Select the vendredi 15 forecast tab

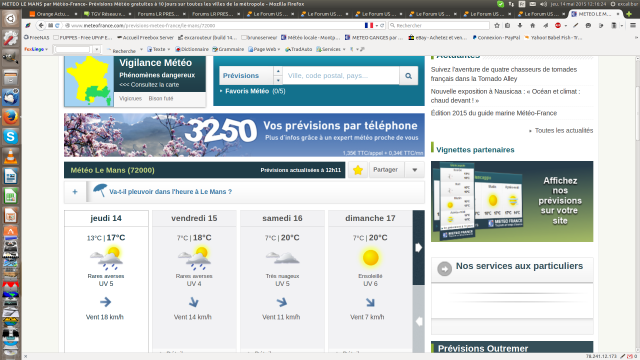coord(194,218)
